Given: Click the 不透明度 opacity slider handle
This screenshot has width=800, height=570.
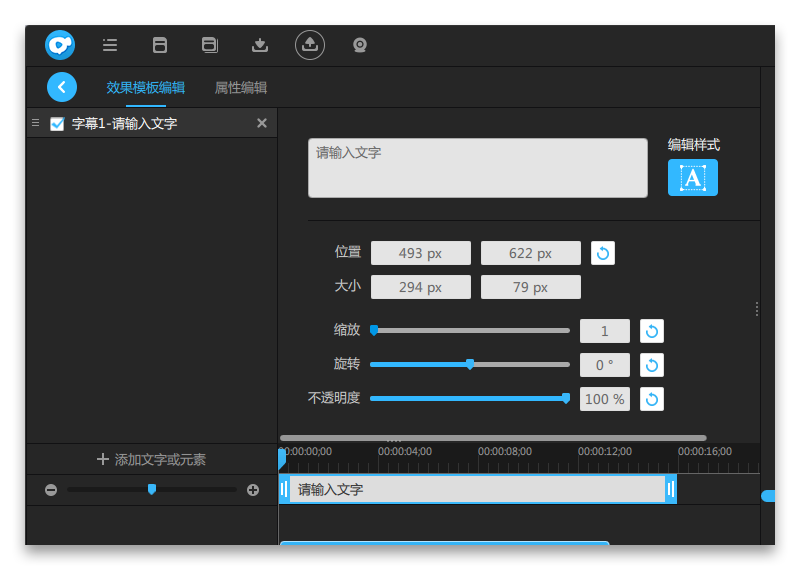Looking at the screenshot, I should [x=566, y=398].
